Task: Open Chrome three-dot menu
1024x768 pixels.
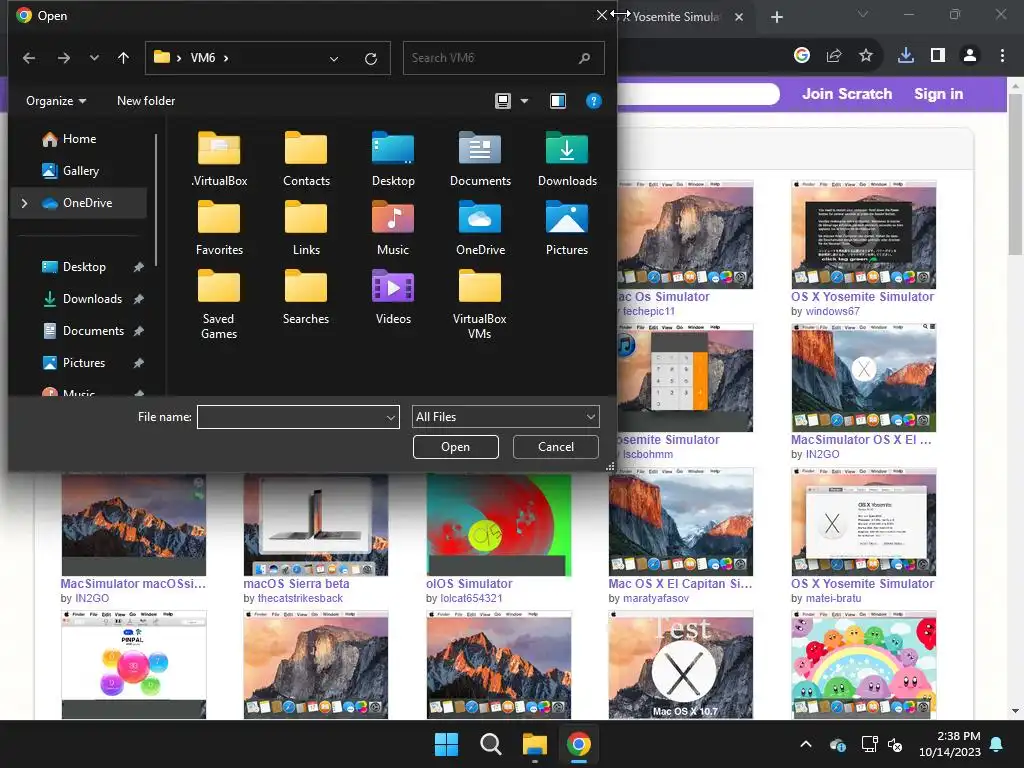Action: [1002, 56]
